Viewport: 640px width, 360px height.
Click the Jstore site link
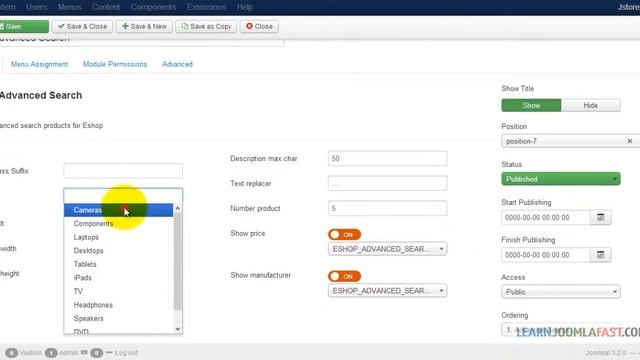(x=629, y=7)
